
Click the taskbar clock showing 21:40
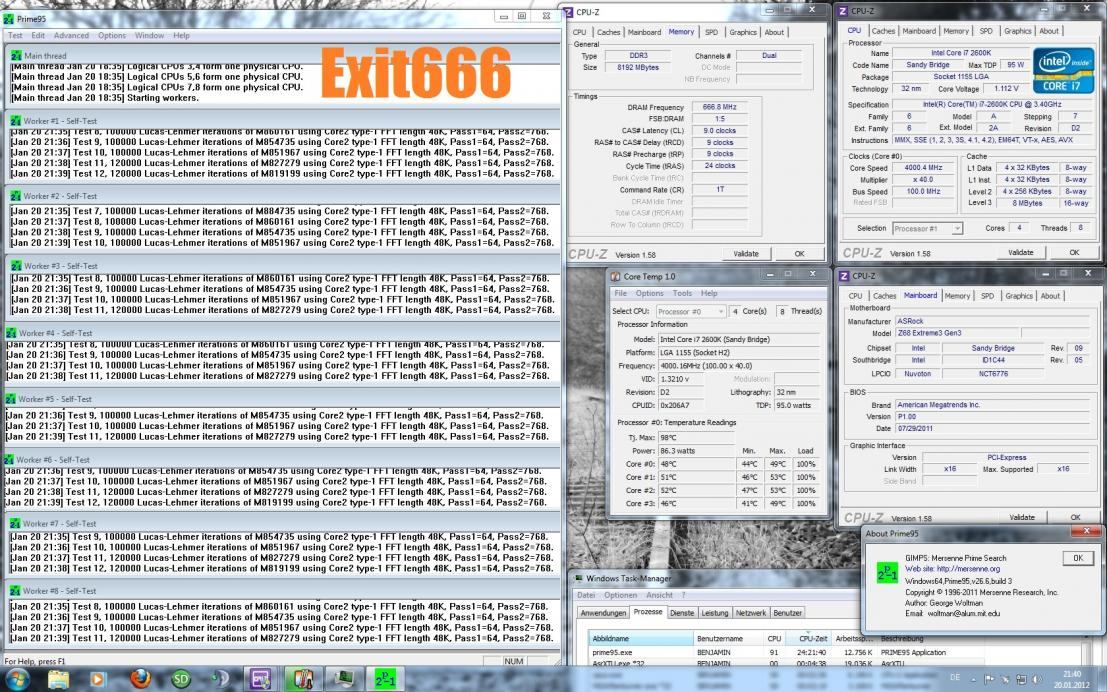click(x=1072, y=679)
